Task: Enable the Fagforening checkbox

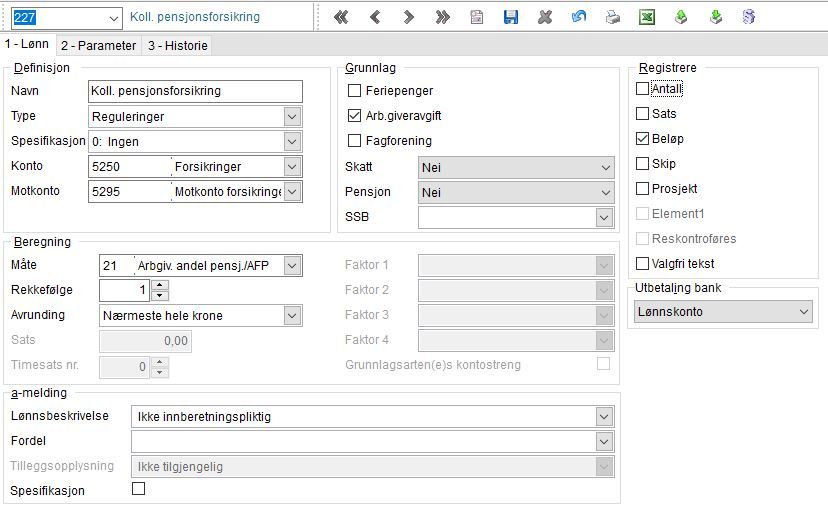Action: (x=354, y=140)
